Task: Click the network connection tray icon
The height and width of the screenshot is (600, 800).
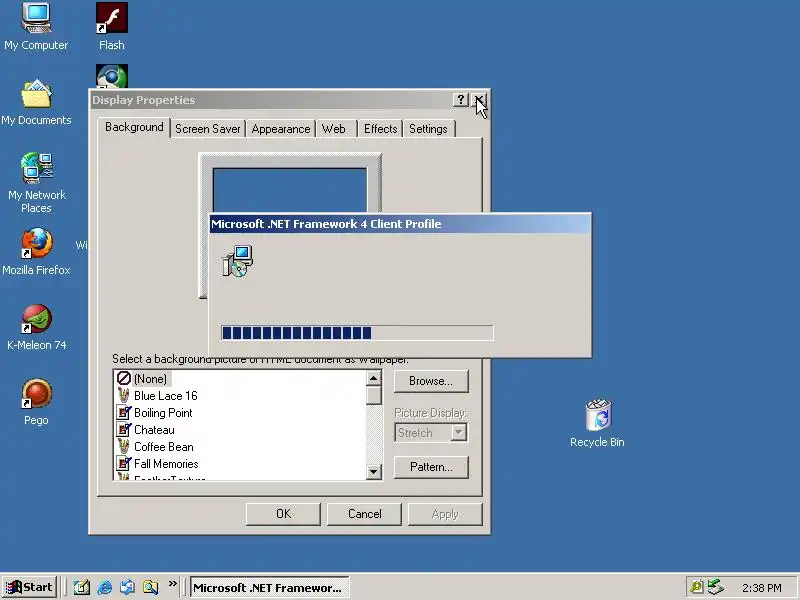Action: (715, 587)
